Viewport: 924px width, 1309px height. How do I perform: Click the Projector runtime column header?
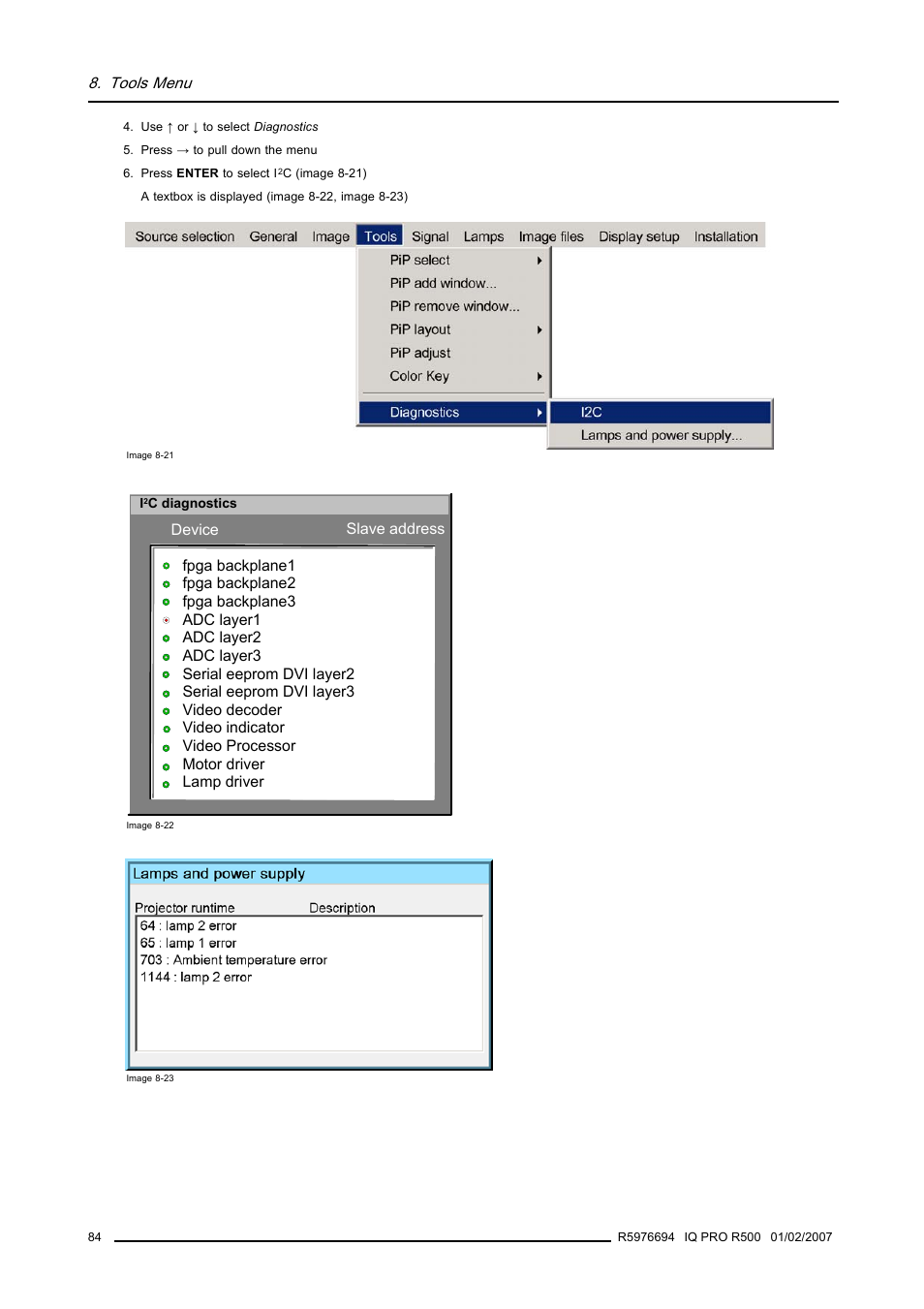click(185, 908)
